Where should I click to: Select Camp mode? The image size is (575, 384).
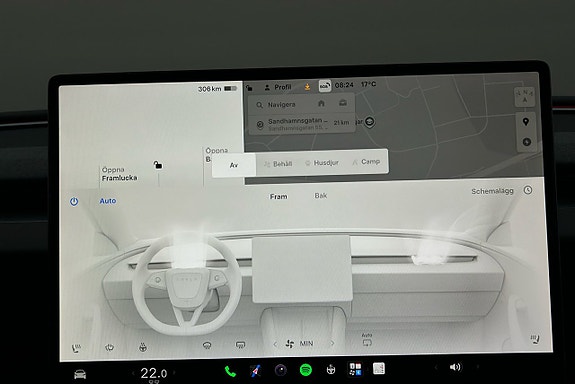click(x=366, y=162)
